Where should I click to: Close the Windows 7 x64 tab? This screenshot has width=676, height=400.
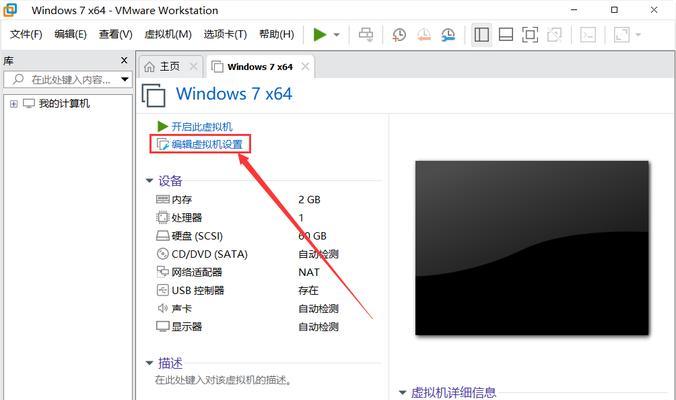[305, 66]
